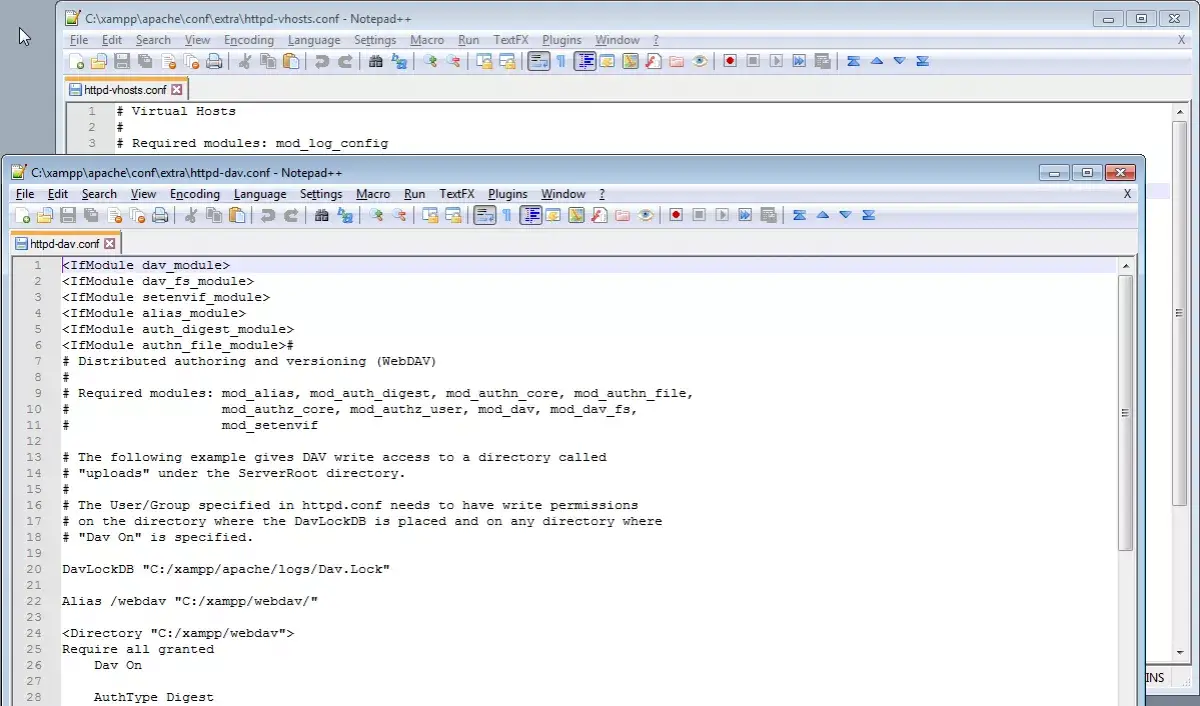This screenshot has height=706, width=1200.
Task: Click blue down-triangle navigation icon in httpd-dav.conf window
Action: tap(845, 215)
